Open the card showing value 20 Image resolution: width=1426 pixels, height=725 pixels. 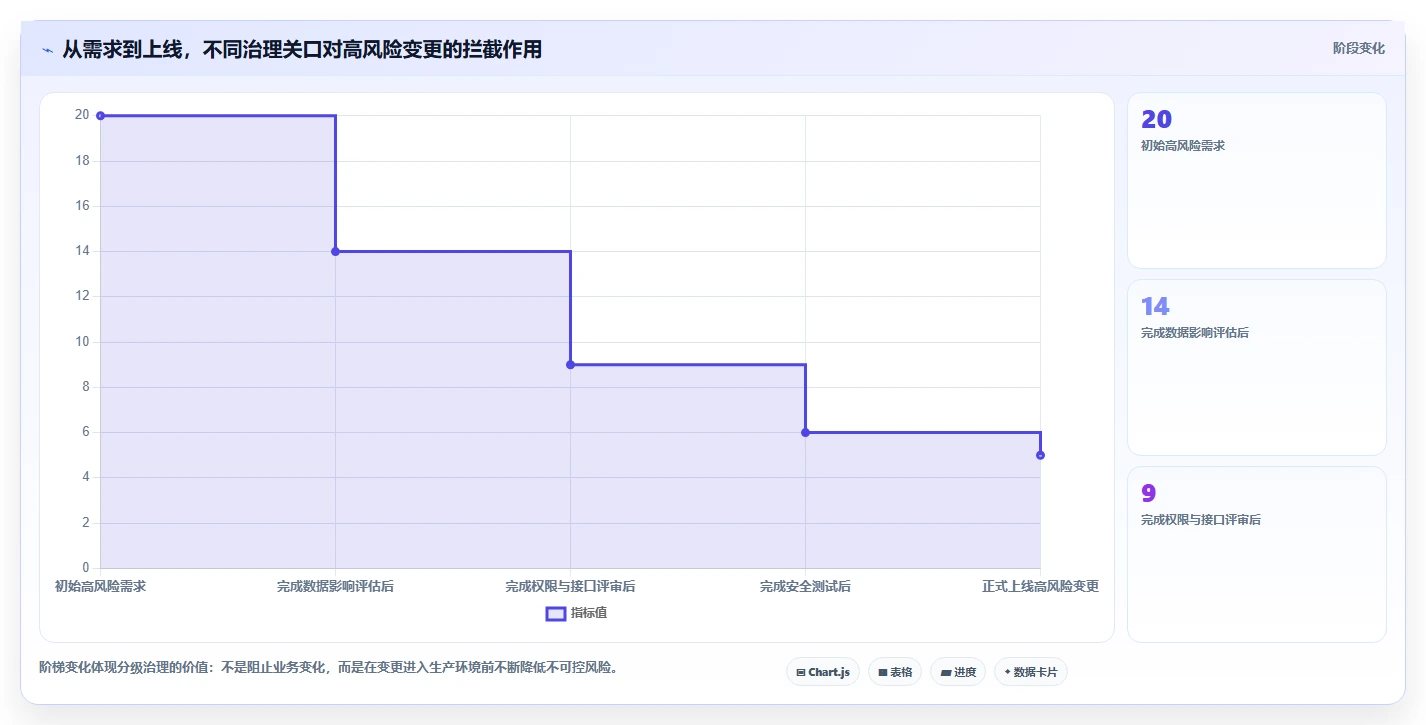click(x=1257, y=181)
